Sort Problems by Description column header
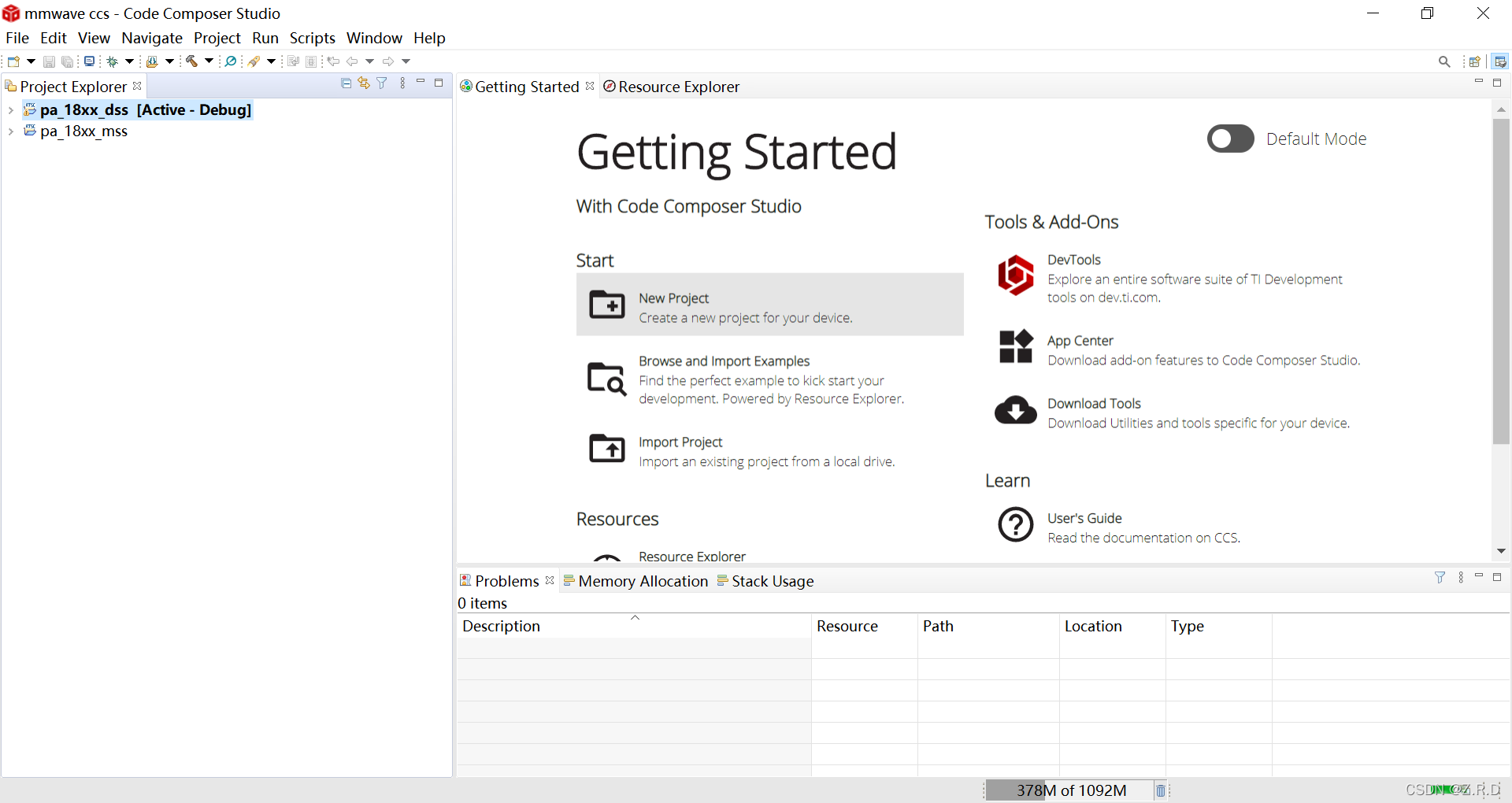This screenshot has width=1512, height=803. tap(634, 626)
